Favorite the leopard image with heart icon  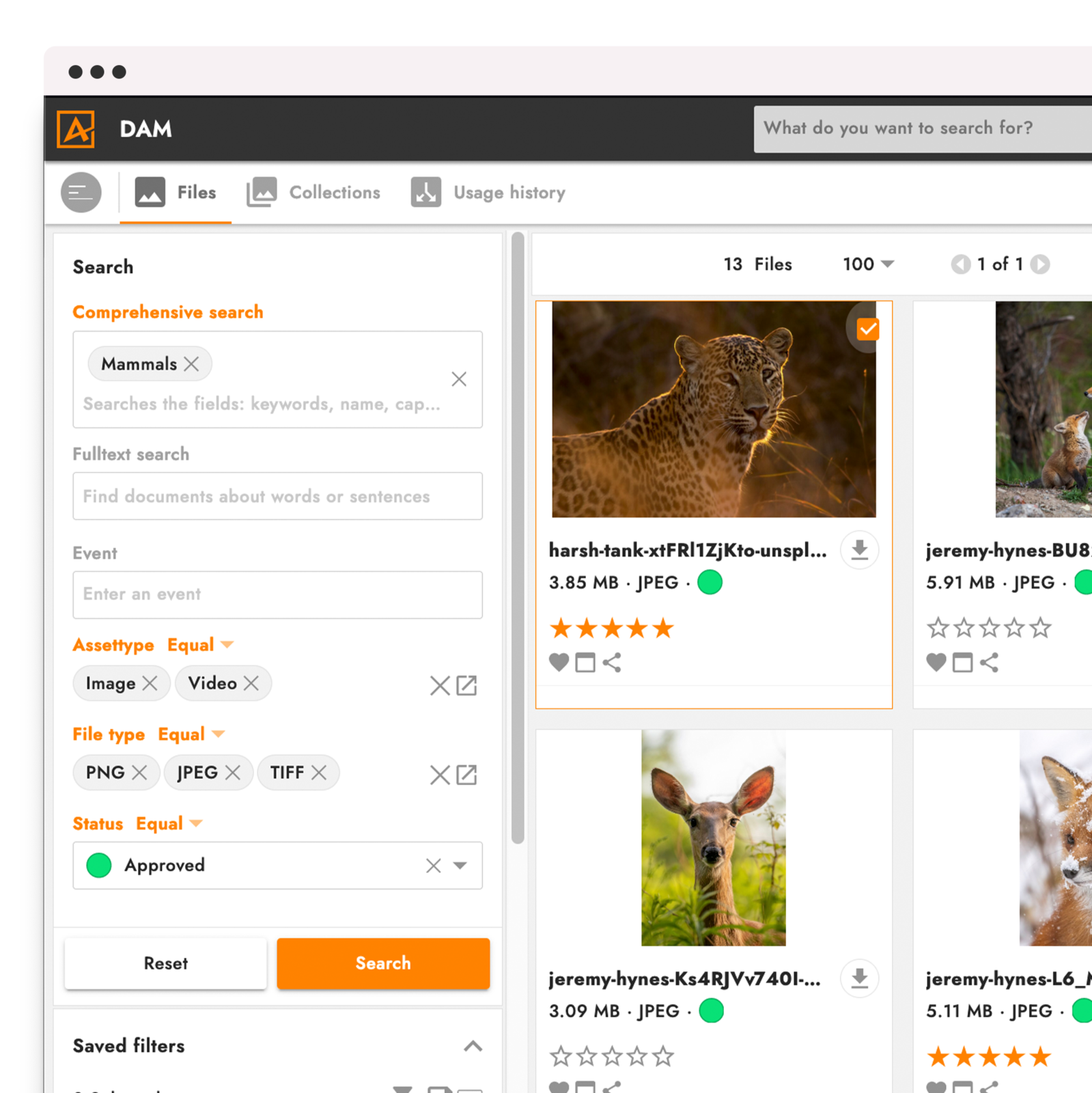click(559, 662)
